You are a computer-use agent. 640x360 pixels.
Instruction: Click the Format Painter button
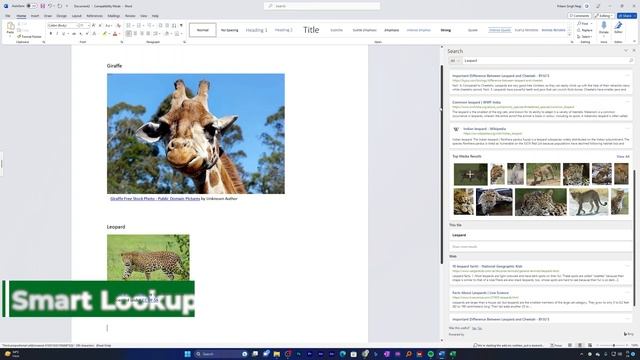pyautogui.click(x=29, y=37)
